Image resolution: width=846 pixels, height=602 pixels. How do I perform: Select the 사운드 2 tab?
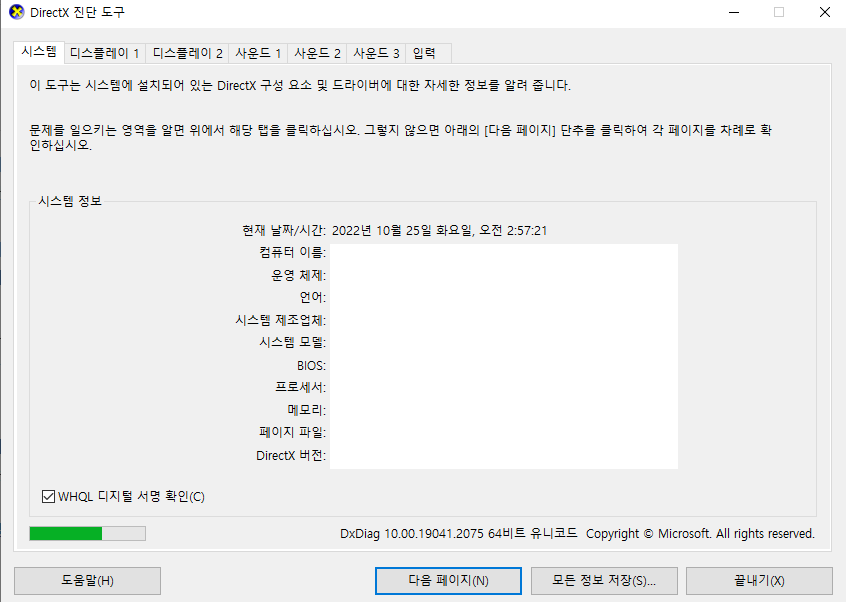[317, 53]
